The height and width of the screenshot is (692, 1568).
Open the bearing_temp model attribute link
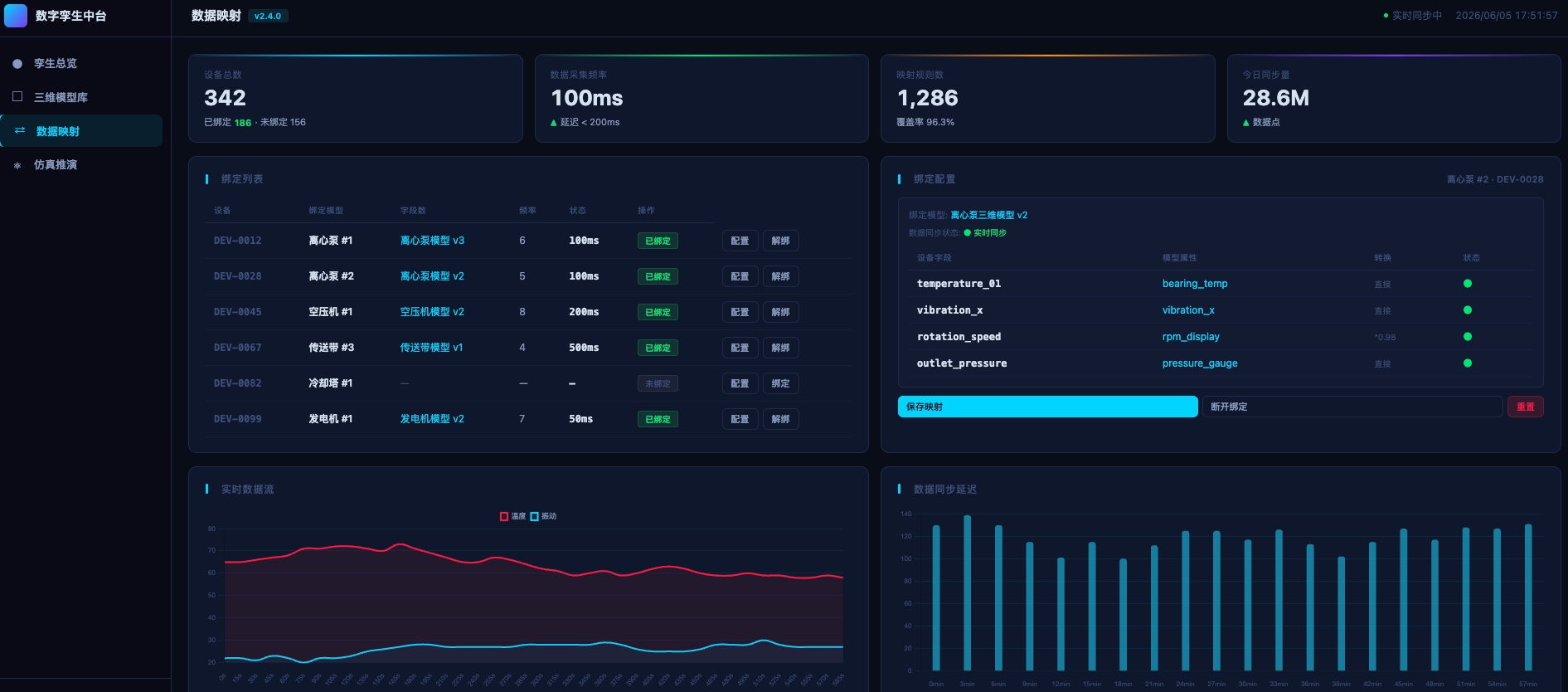tap(1195, 284)
